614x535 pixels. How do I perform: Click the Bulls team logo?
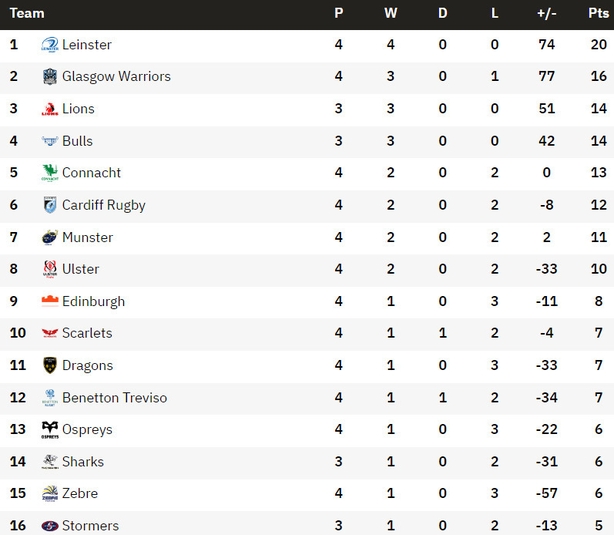[x=50, y=141]
